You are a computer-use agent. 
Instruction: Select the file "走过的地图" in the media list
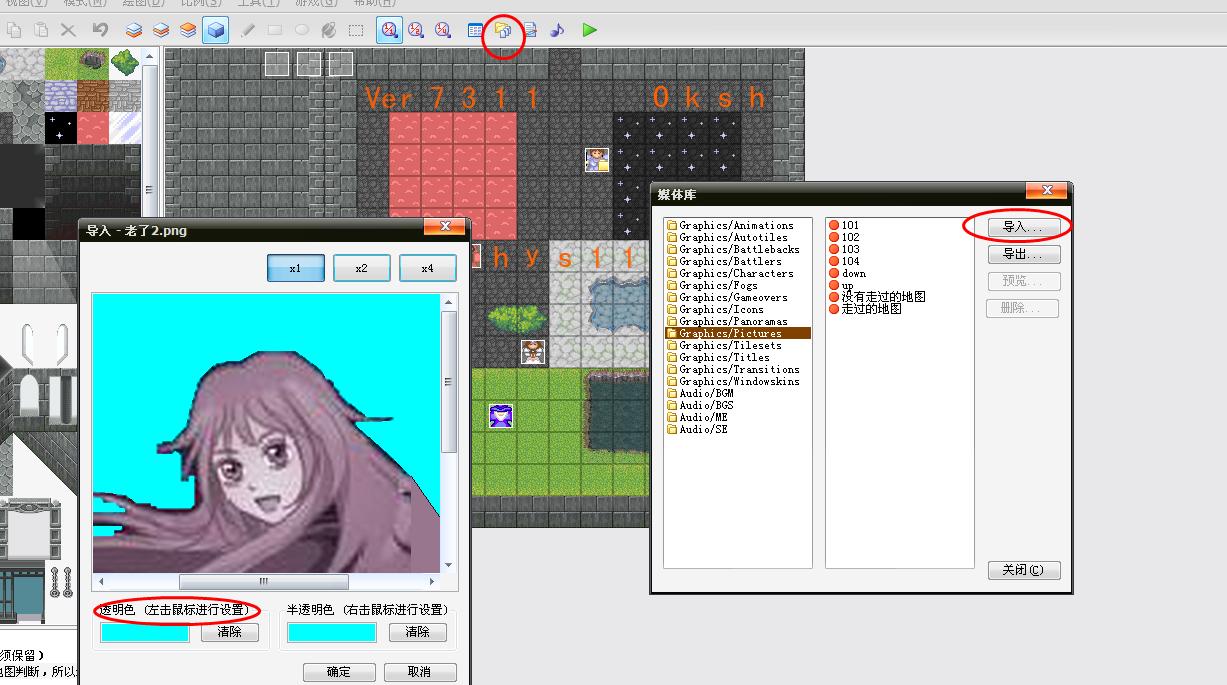865,309
